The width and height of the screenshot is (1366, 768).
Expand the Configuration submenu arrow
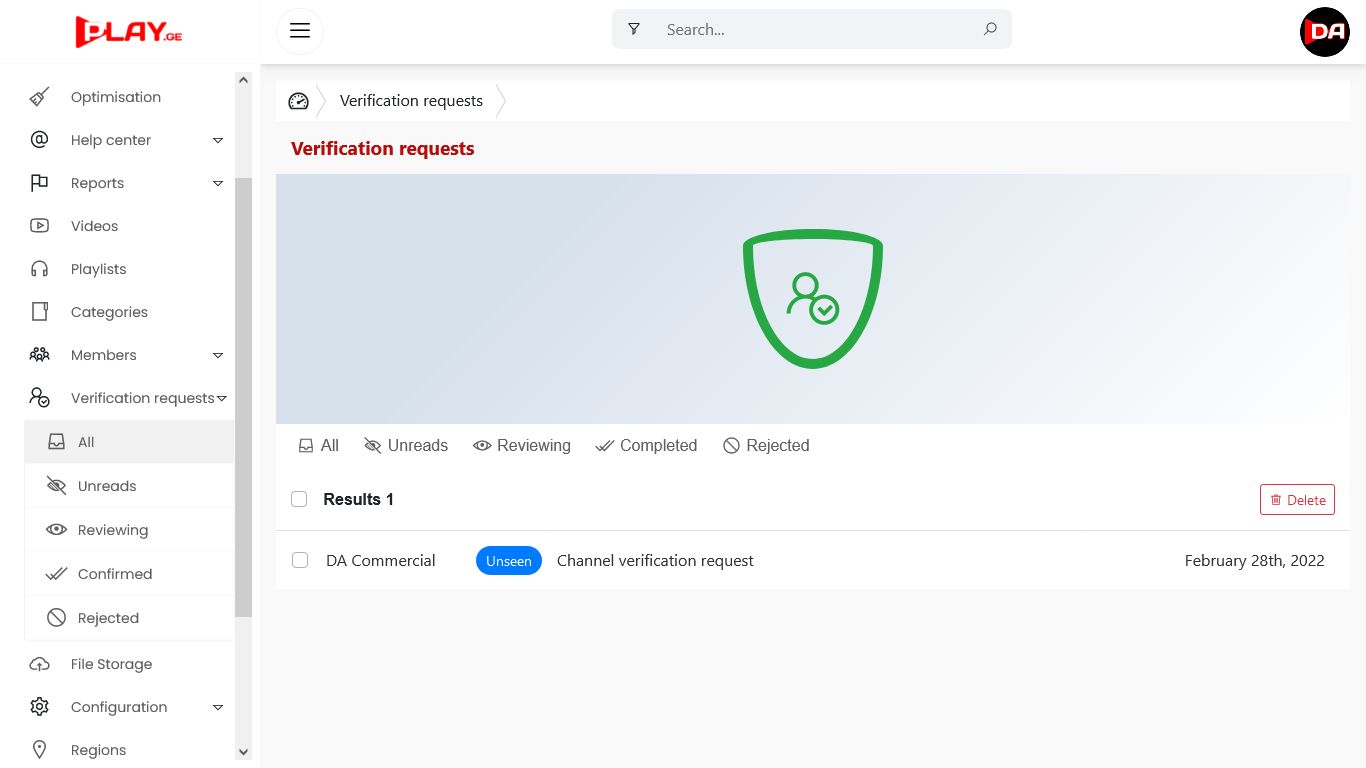coord(218,707)
